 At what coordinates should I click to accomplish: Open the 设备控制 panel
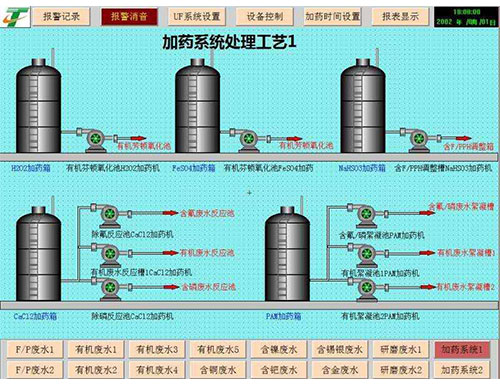click(x=265, y=16)
